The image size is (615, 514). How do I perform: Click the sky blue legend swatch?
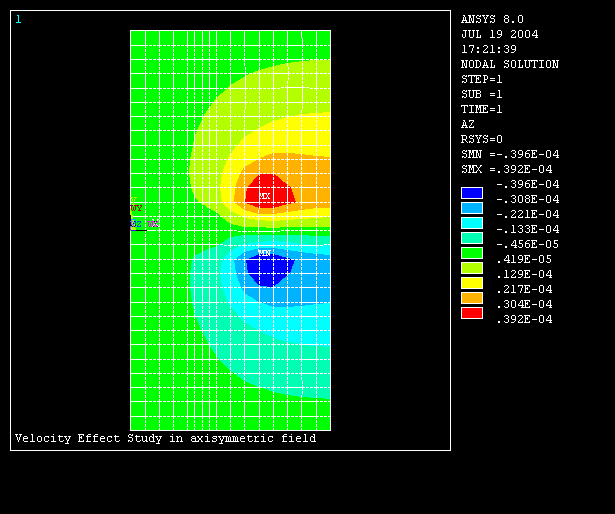click(x=472, y=208)
